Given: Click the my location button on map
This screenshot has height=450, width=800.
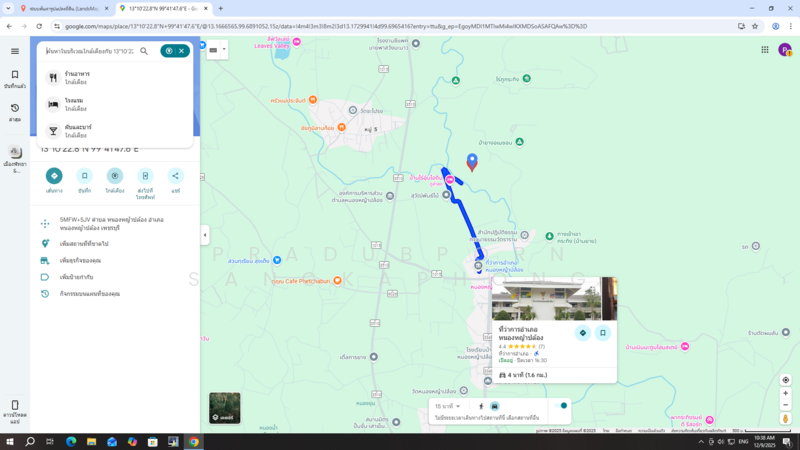Looking at the screenshot, I should (786, 380).
